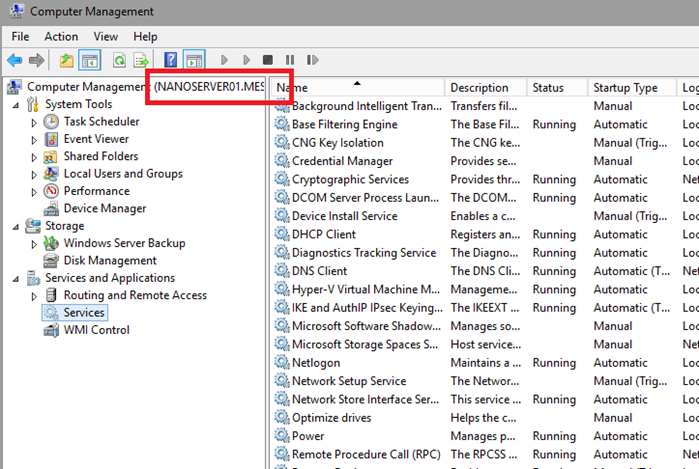Click the Refresh toolbar icon

pyautogui.click(x=119, y=60)
